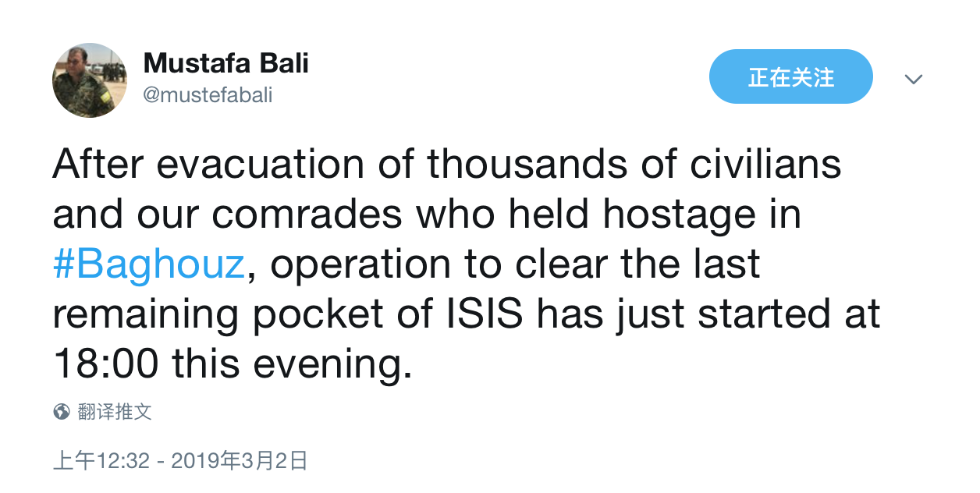Click the phrase 'remaining pocket of ISIS'

(x=288, y=314)
